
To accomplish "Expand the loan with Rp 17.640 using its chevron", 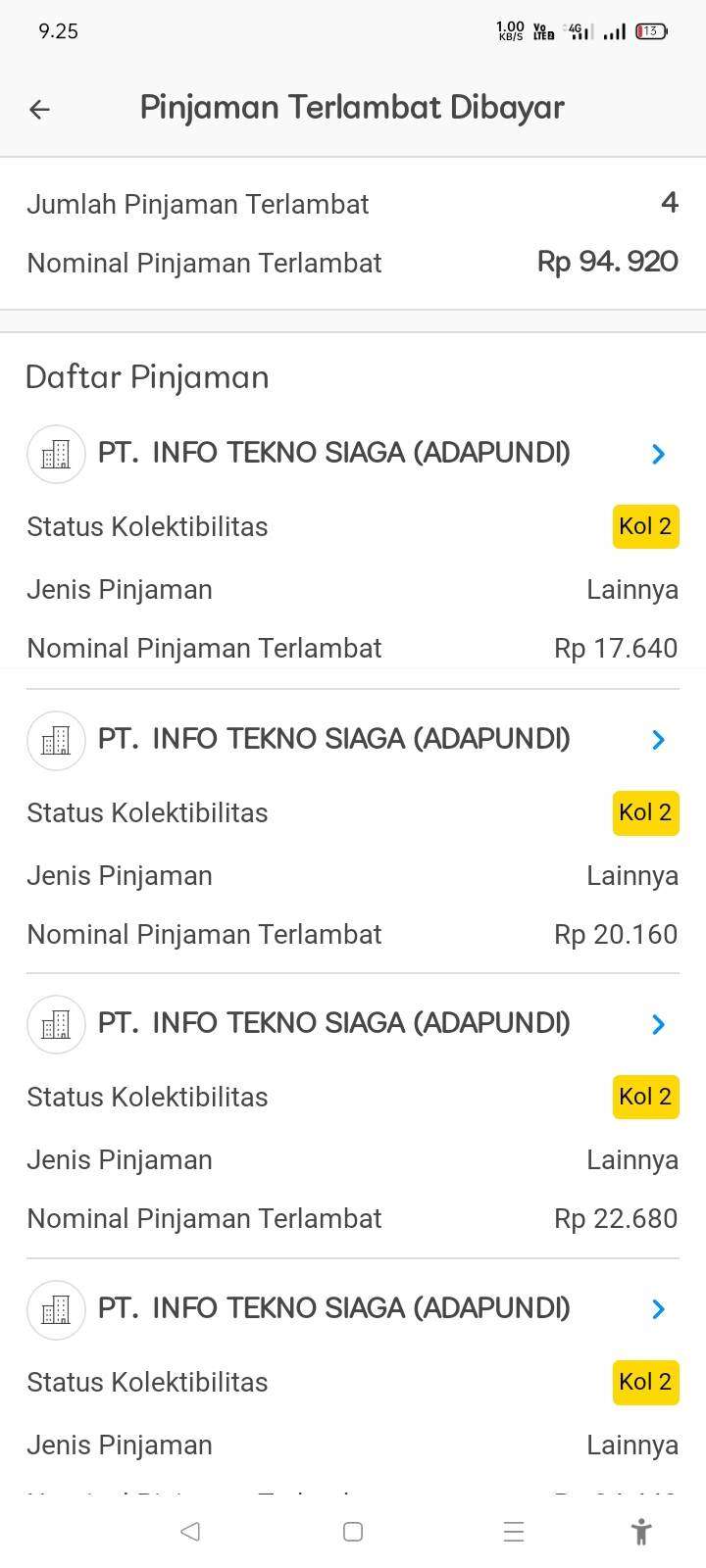I will [x=658, y=454].
